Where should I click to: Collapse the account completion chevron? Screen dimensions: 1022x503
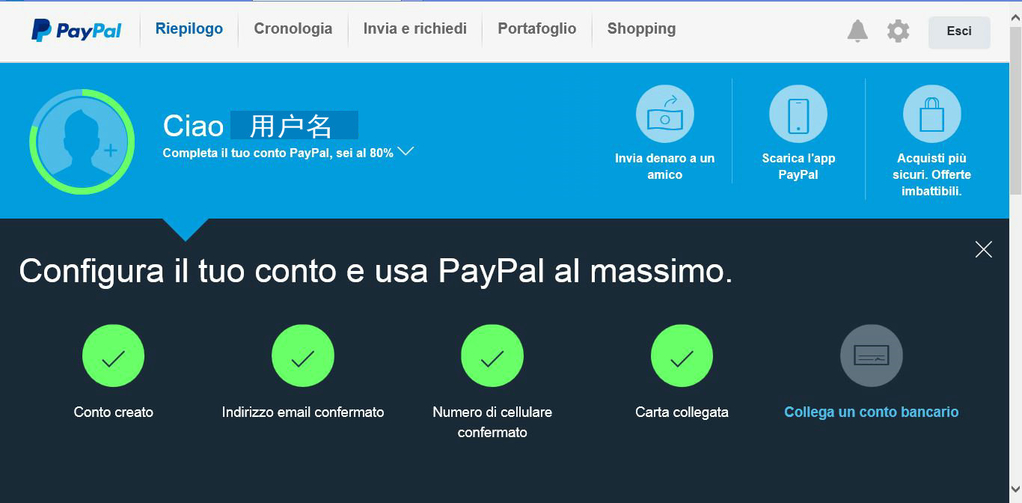[x=405, y=152]
